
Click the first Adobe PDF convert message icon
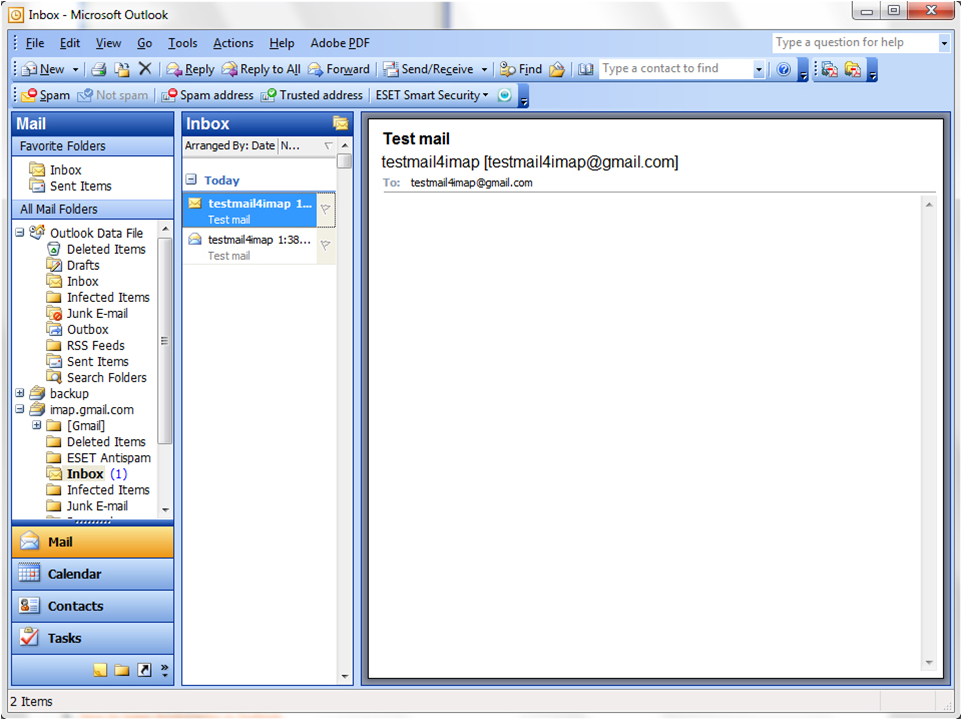click(x=829, y=69)
